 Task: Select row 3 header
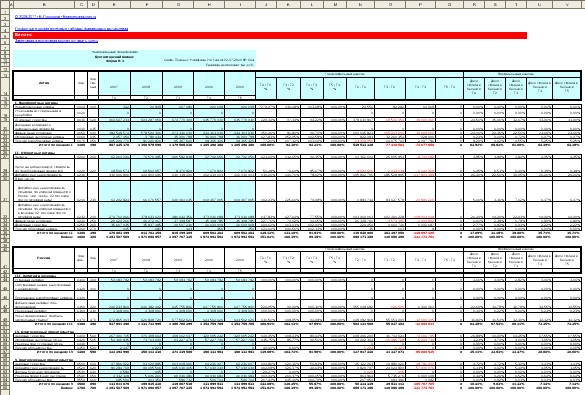(4, 23)
